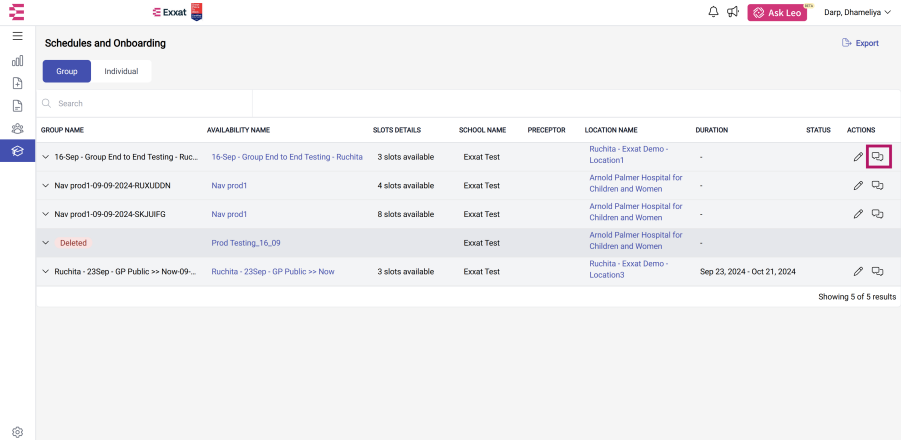Open the document list sidebar icon
The image size is (902, 440).
coord(17,106)
